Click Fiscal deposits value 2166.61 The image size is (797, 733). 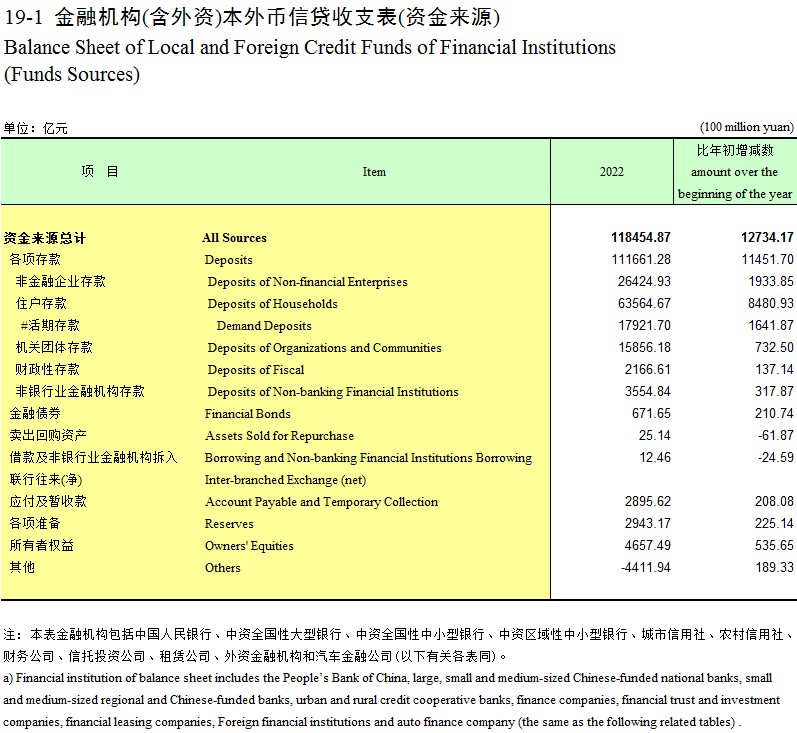pos(648,369)
